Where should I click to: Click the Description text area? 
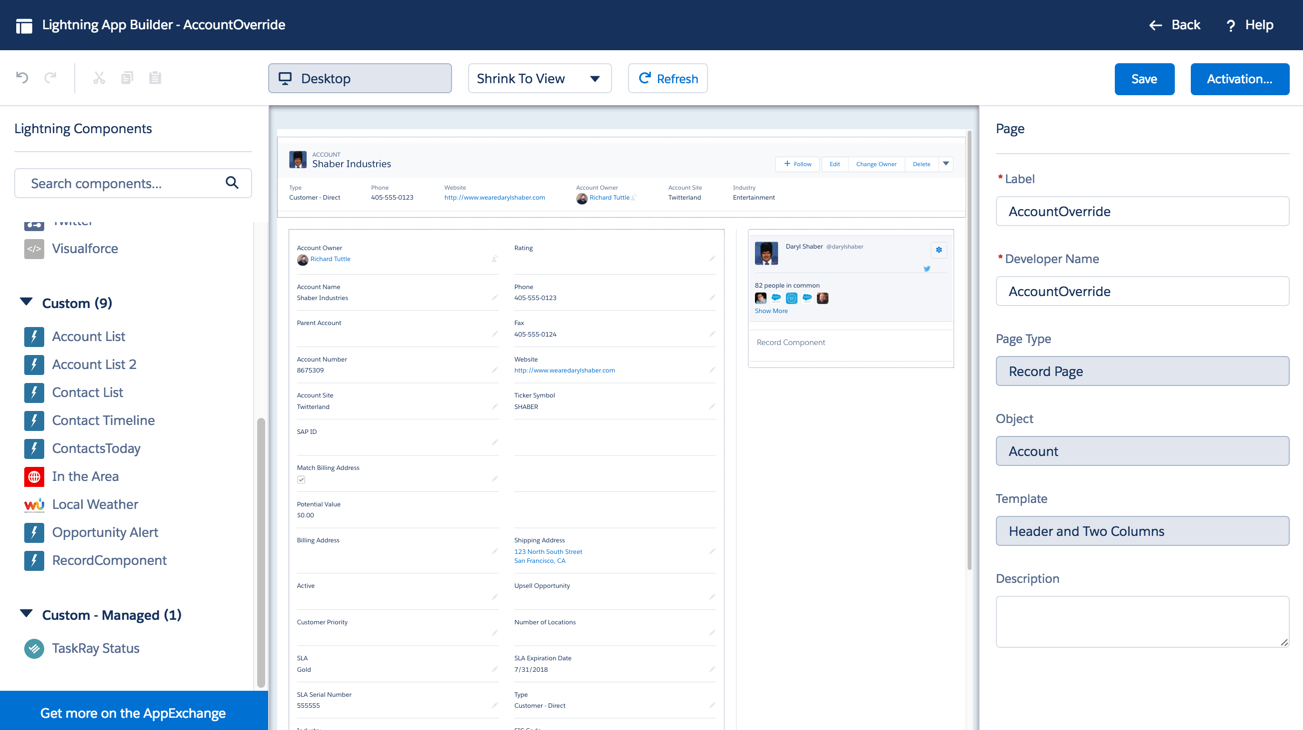point(1142,622)
